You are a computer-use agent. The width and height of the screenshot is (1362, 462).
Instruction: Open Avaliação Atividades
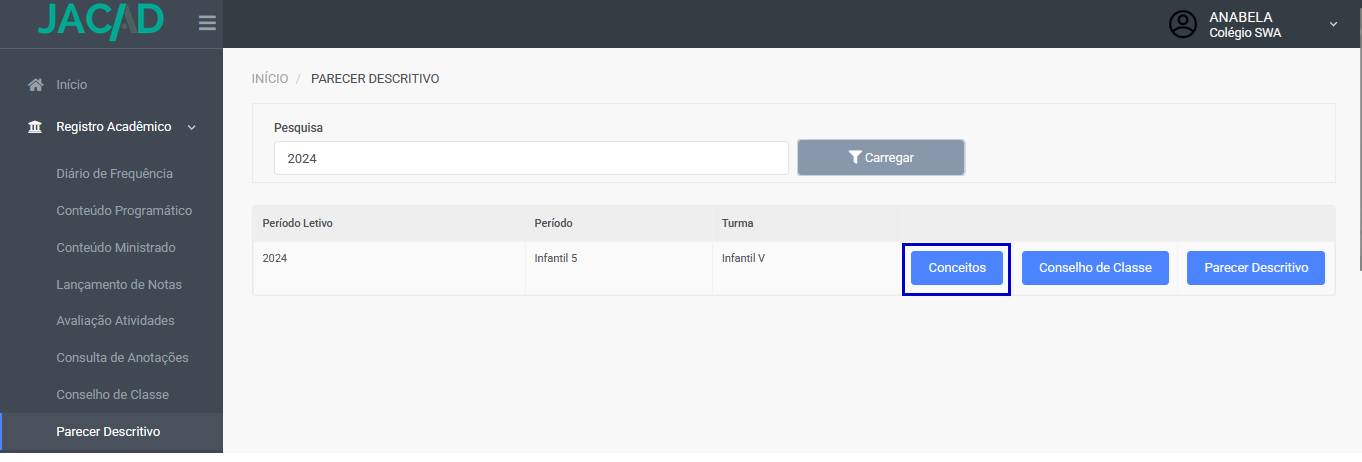(x=115, y=321)
